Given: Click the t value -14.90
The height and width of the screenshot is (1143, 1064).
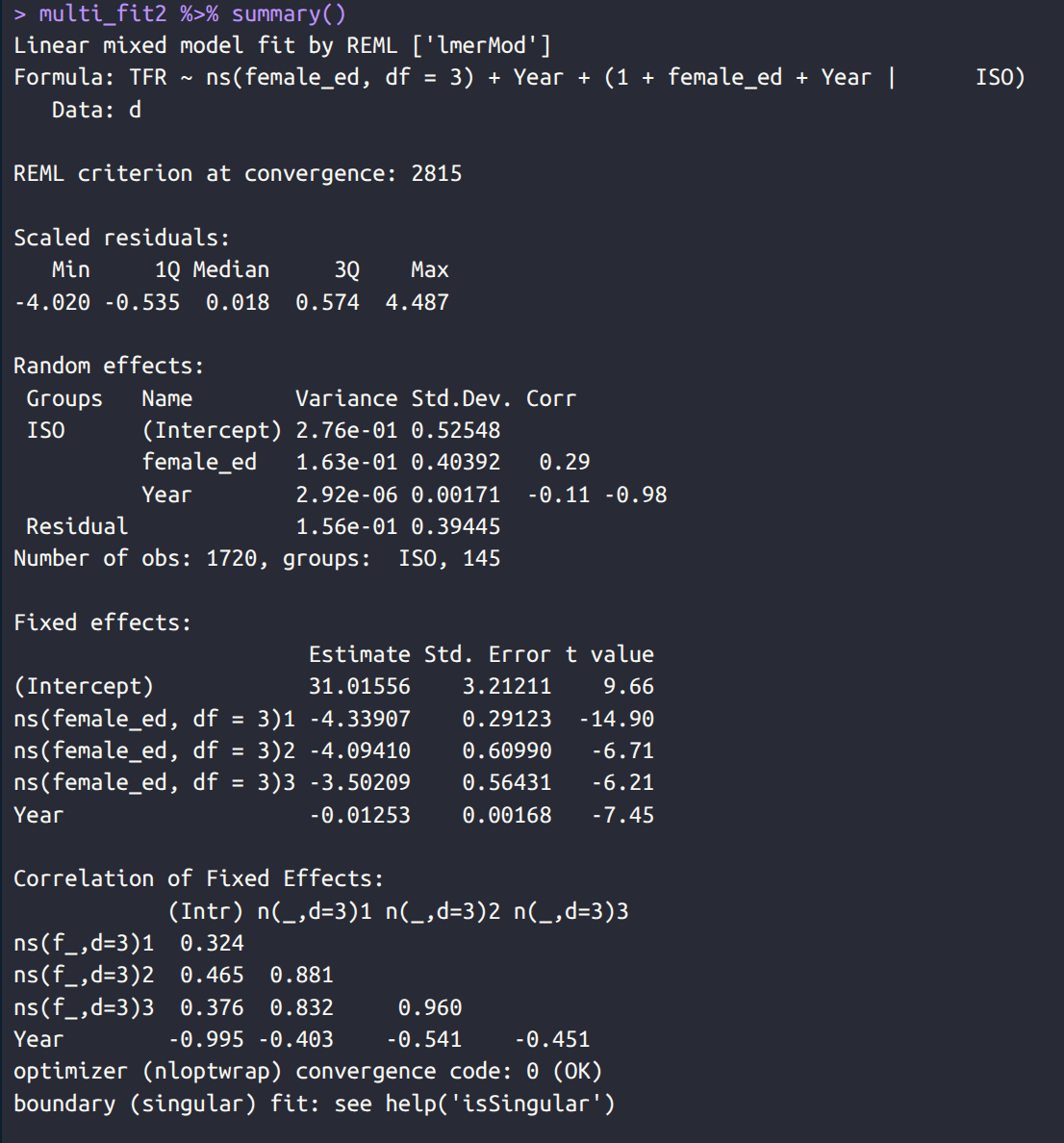Looking at the screenshot, I should coord(616,719).
